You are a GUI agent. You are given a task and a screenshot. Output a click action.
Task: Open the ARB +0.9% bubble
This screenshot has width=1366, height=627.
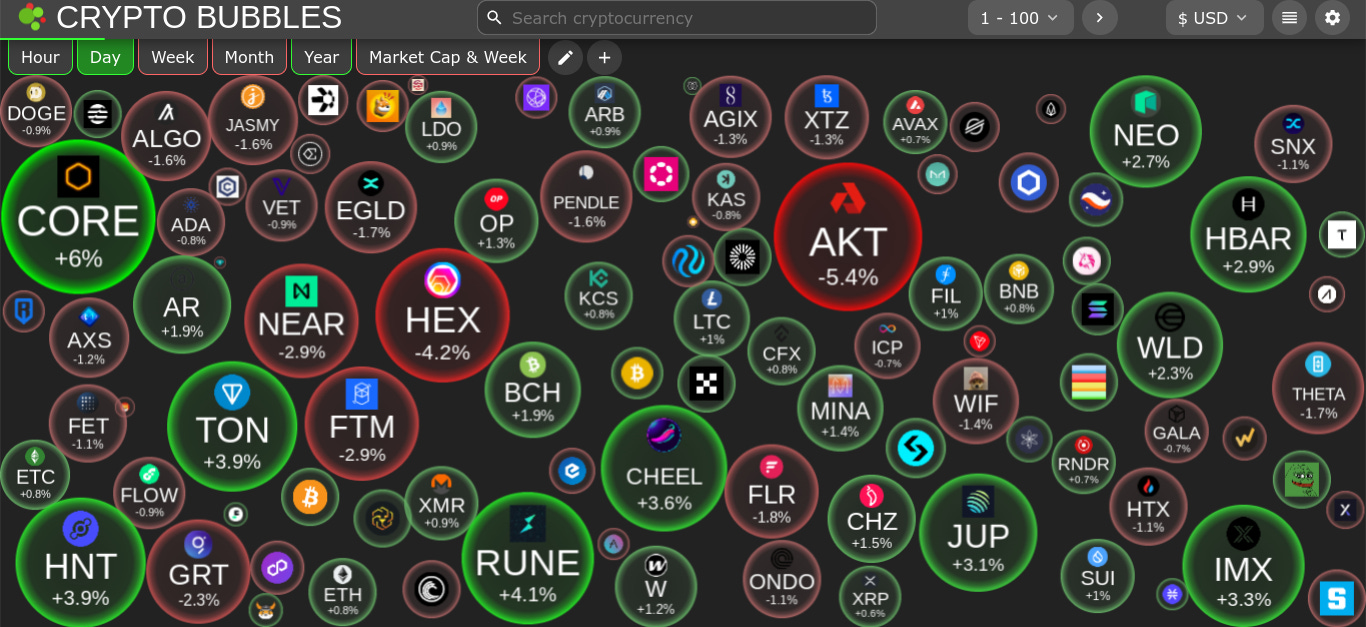604,112
